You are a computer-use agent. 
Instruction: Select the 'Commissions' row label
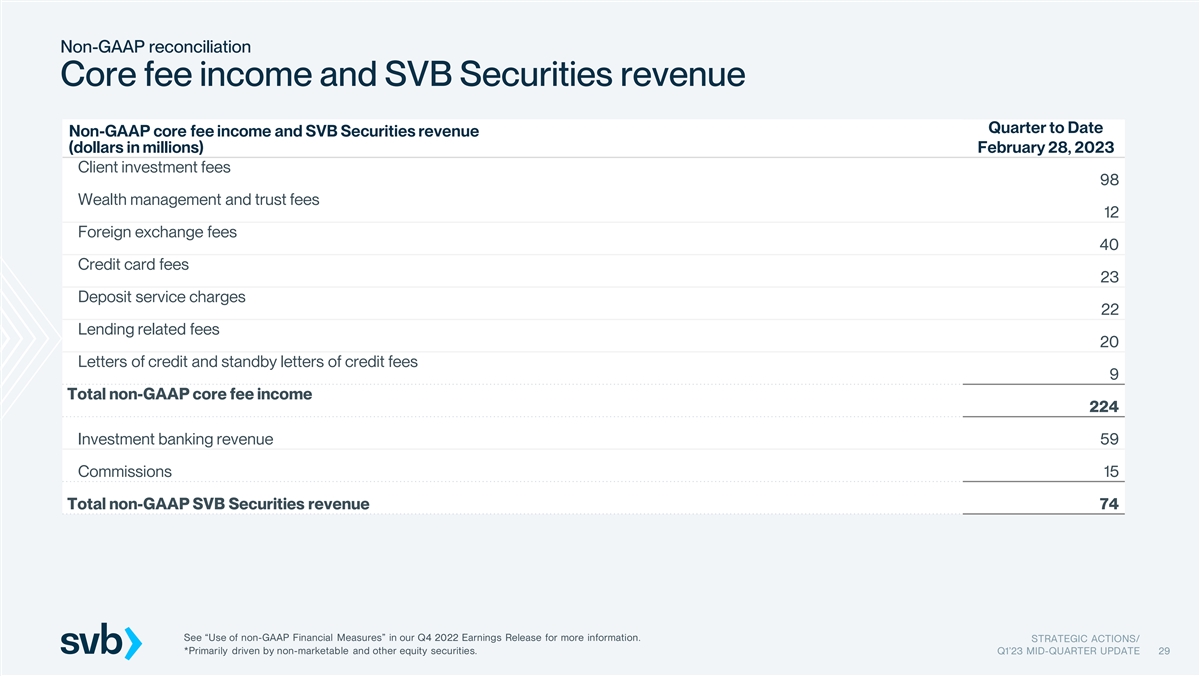coord(124,472)
